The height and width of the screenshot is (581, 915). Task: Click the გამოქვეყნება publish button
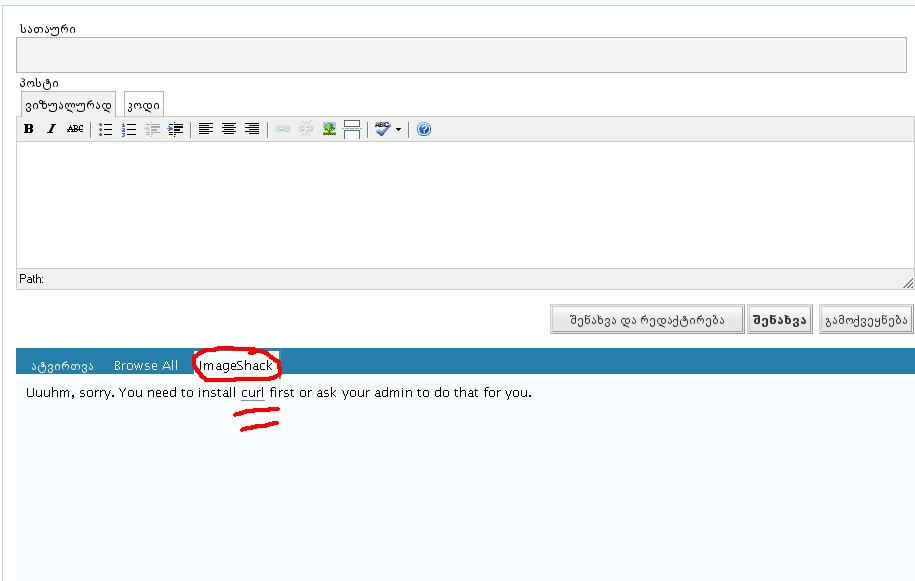pyautogui.click(x=866, y=320)
